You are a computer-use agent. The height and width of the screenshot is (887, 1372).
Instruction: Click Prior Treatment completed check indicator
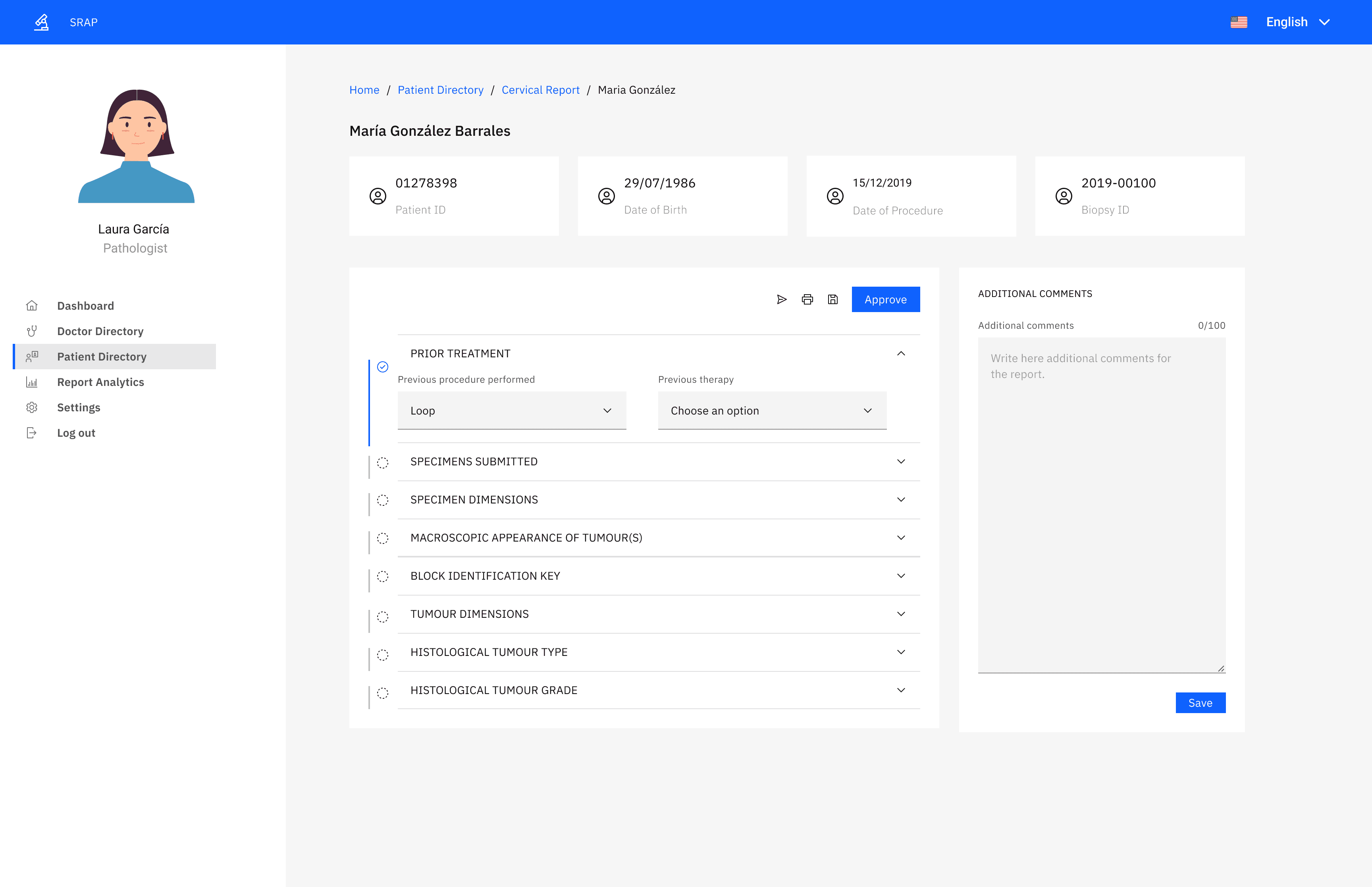[x=382, y=367]
